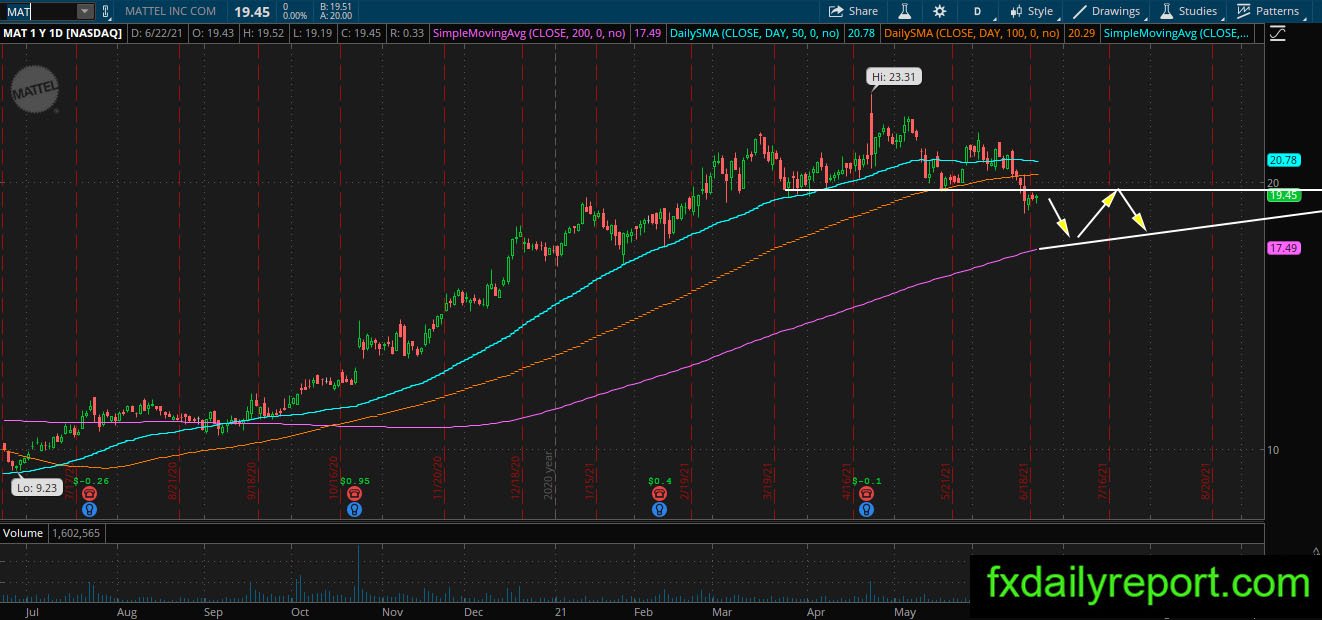Open the flask Edit Studies icon
The width and height of the screenshot is (1322, 620).
click(903, 11)
